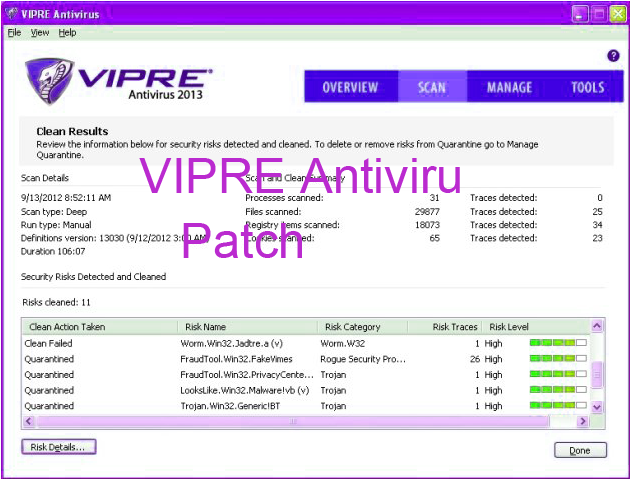Switch to the OVERVIEW tab
The height and width of the screenshot is (479, 630).
(350, 87)
